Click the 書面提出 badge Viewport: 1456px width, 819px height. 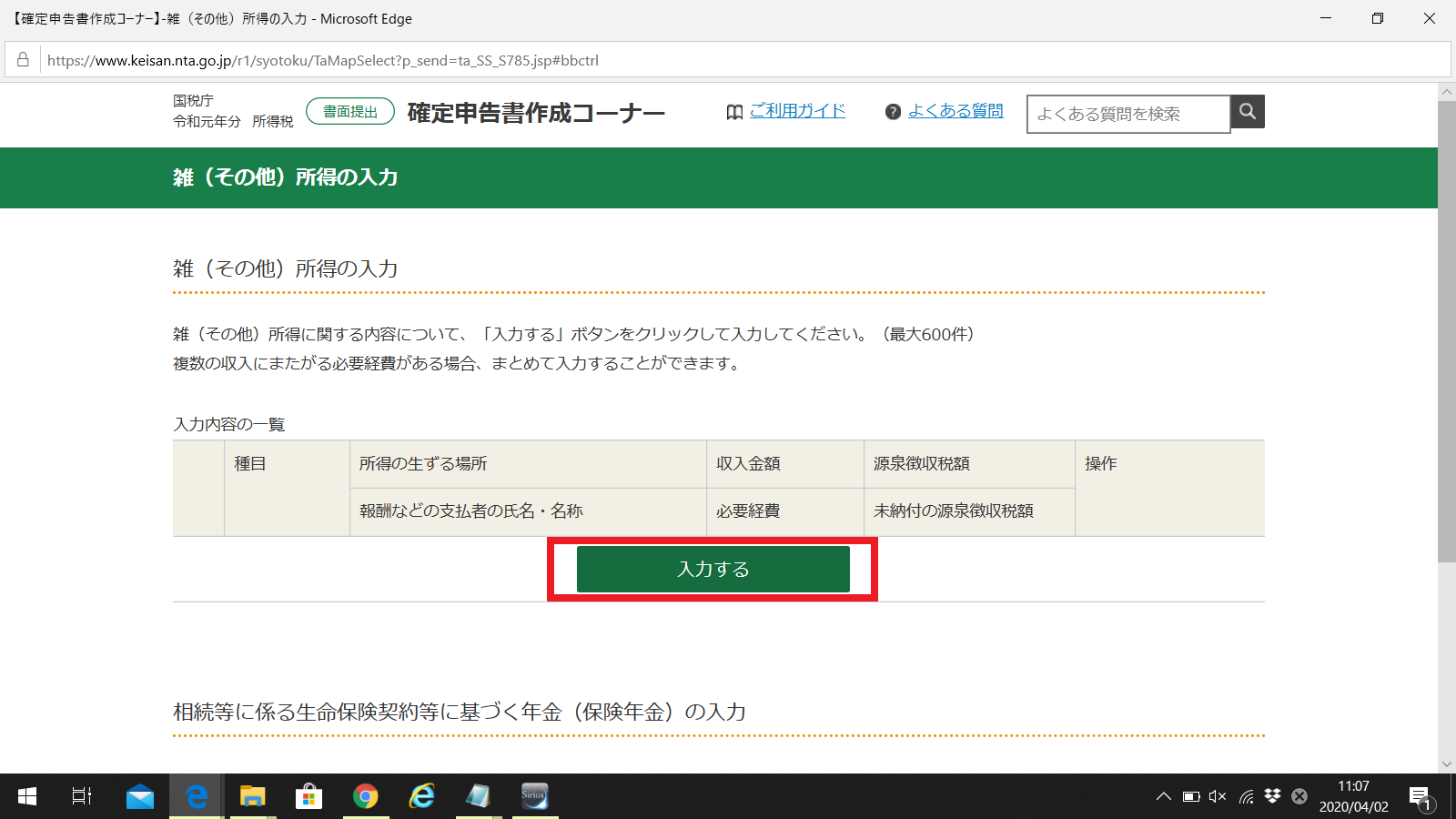click(349, 109)
